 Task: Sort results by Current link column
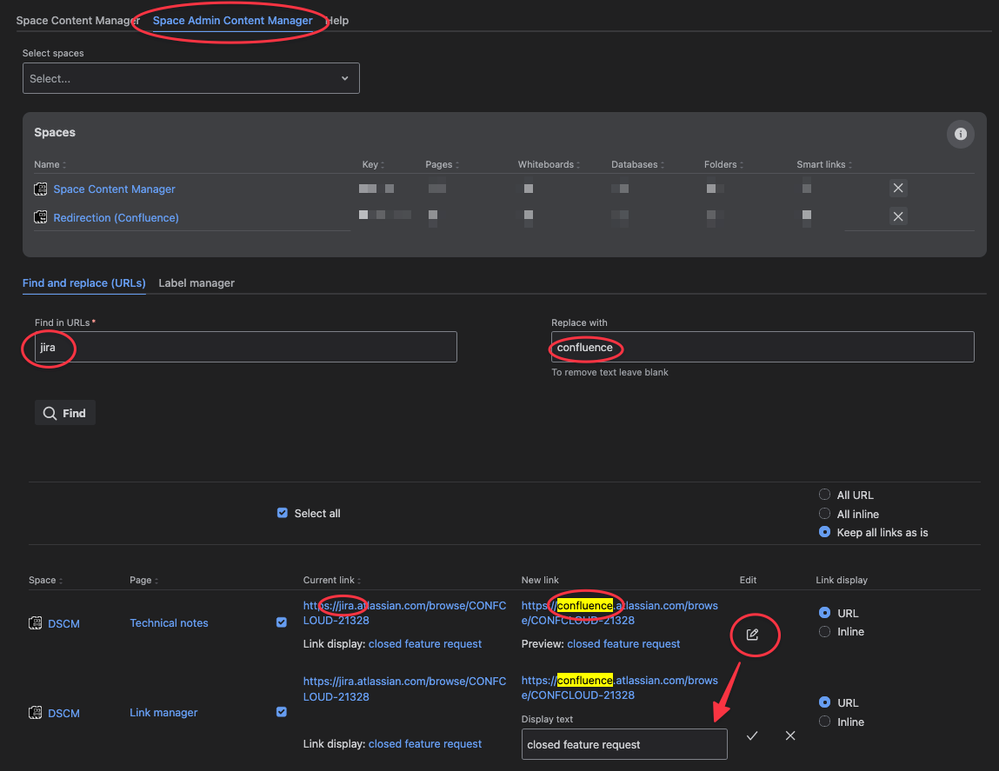click(332, 580)
